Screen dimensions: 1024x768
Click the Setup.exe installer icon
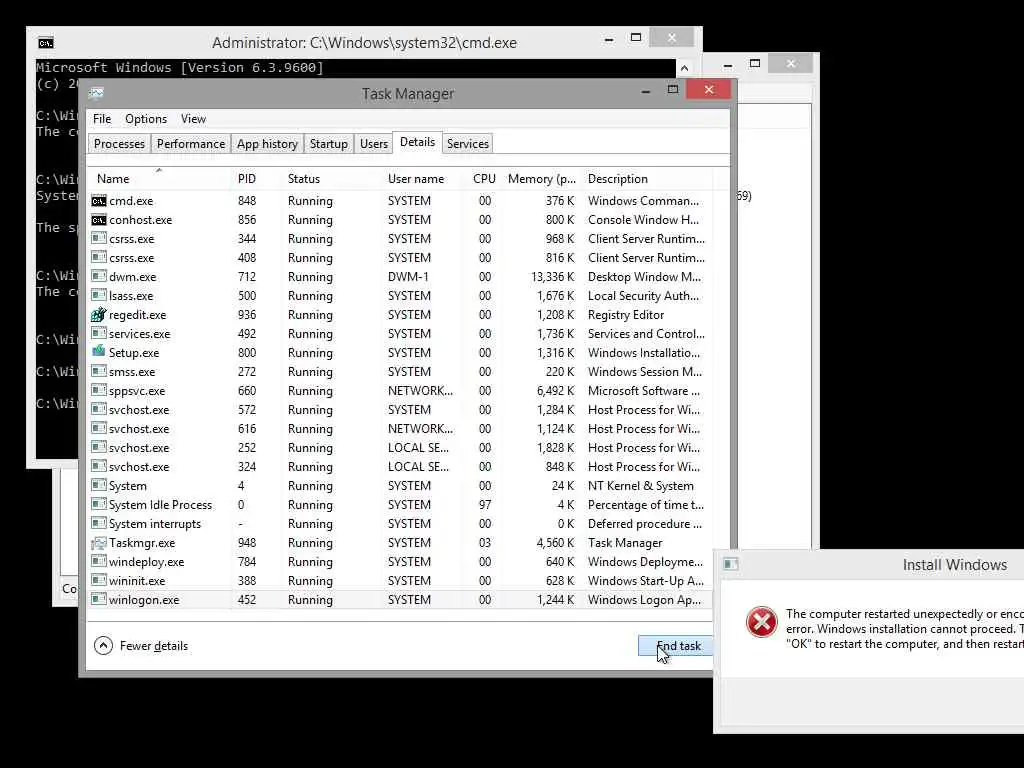point(99,351)
